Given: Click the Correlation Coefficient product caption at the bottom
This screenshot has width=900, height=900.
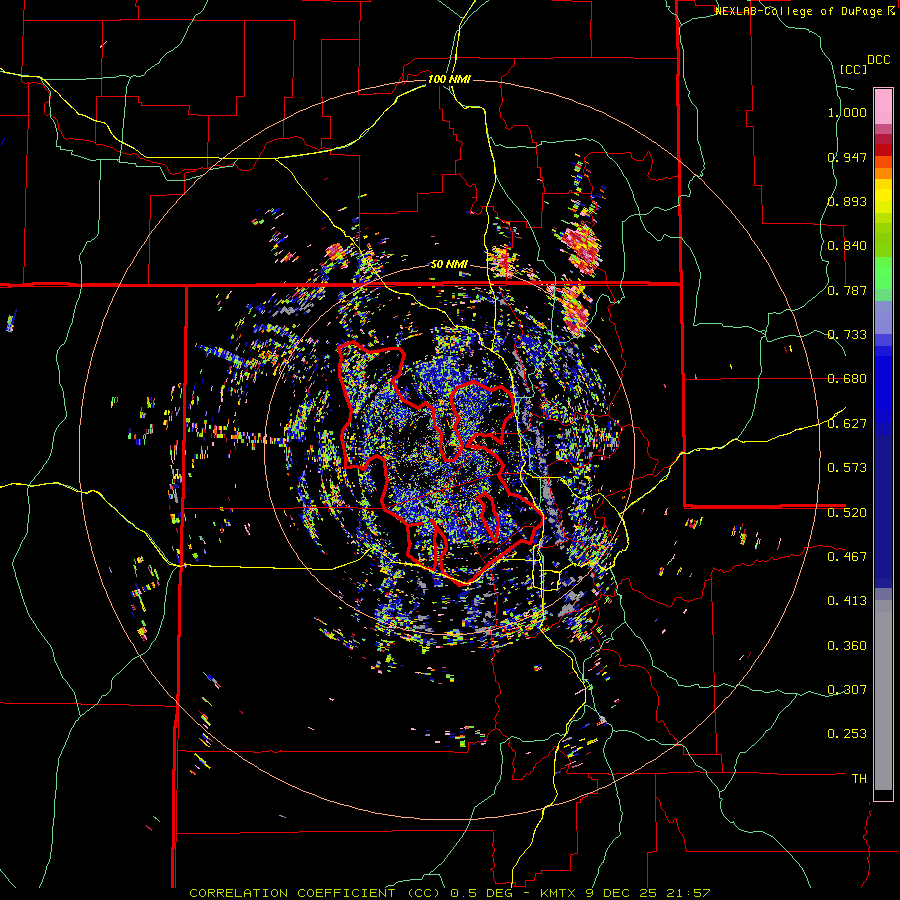Looking at the screenshot, I should (450, 893).
